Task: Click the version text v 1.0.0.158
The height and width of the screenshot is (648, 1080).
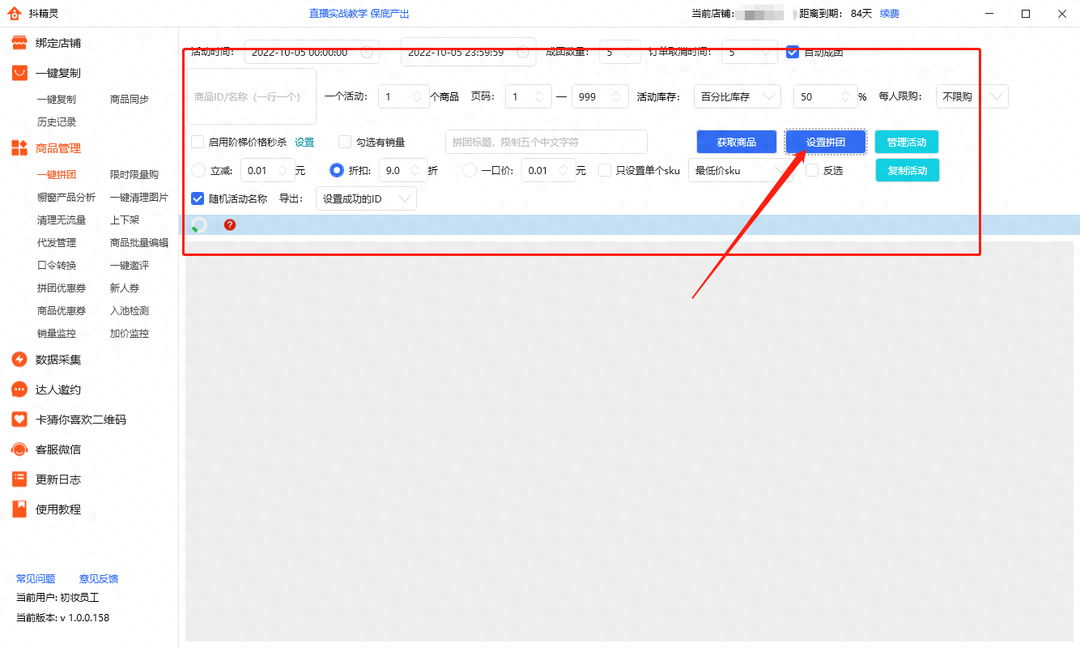Action: pyautogui.click(x=85, y=618)
